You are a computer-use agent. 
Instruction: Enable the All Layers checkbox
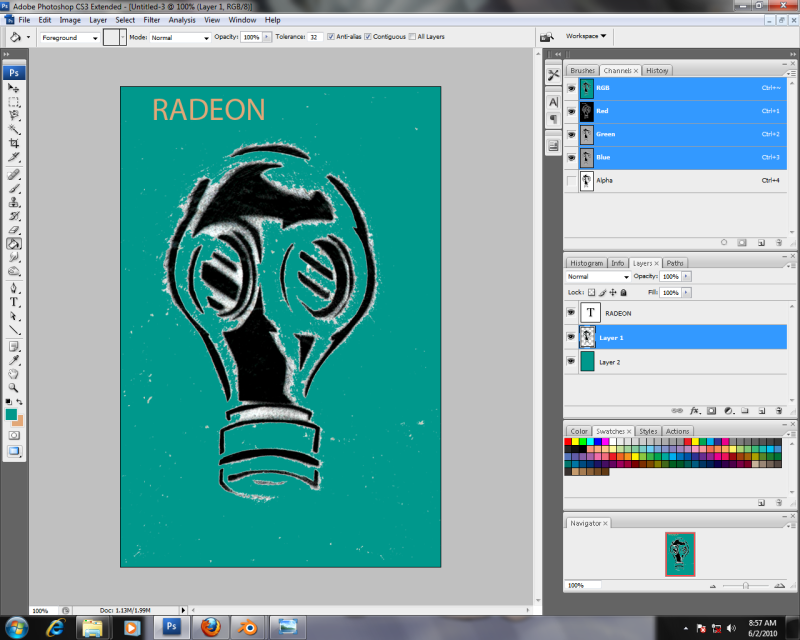412,37
